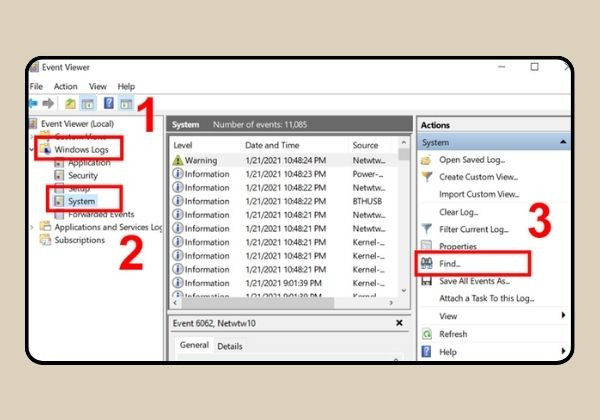
Task: Expand Applications and Services Logs node
Action: pos(32,227)
